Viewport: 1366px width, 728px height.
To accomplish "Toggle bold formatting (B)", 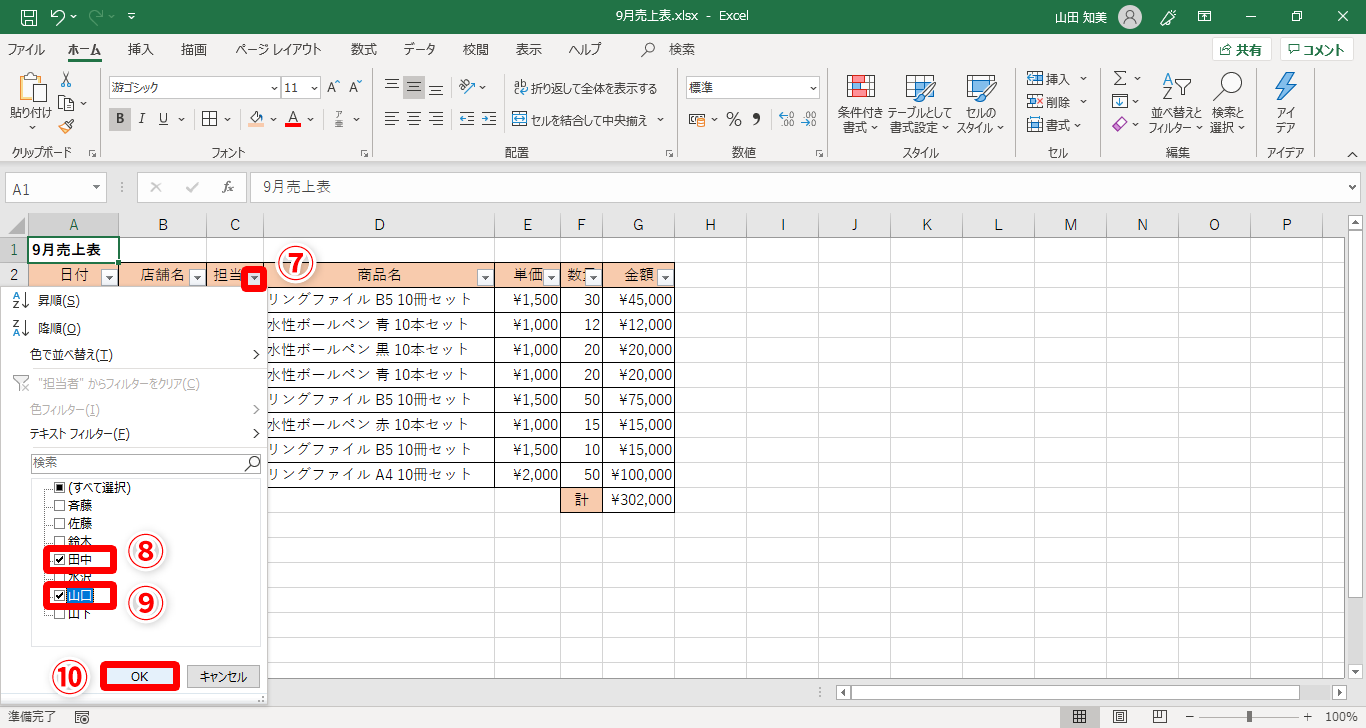I will (x=120, y=119).
